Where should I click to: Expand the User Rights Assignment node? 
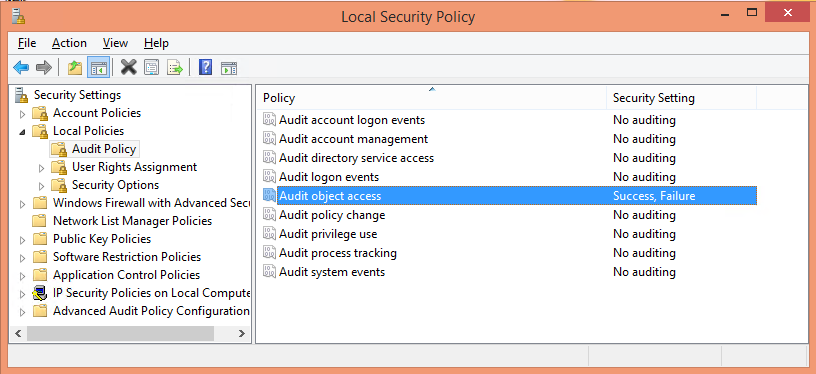(x=42, y=168)
